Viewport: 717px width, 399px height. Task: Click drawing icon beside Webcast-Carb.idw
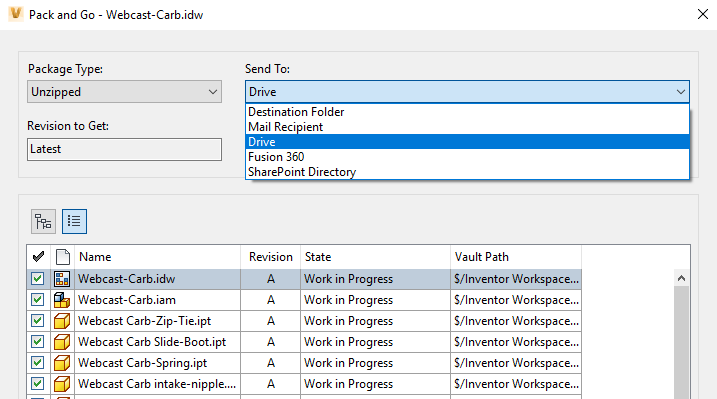tap(62, 279)
